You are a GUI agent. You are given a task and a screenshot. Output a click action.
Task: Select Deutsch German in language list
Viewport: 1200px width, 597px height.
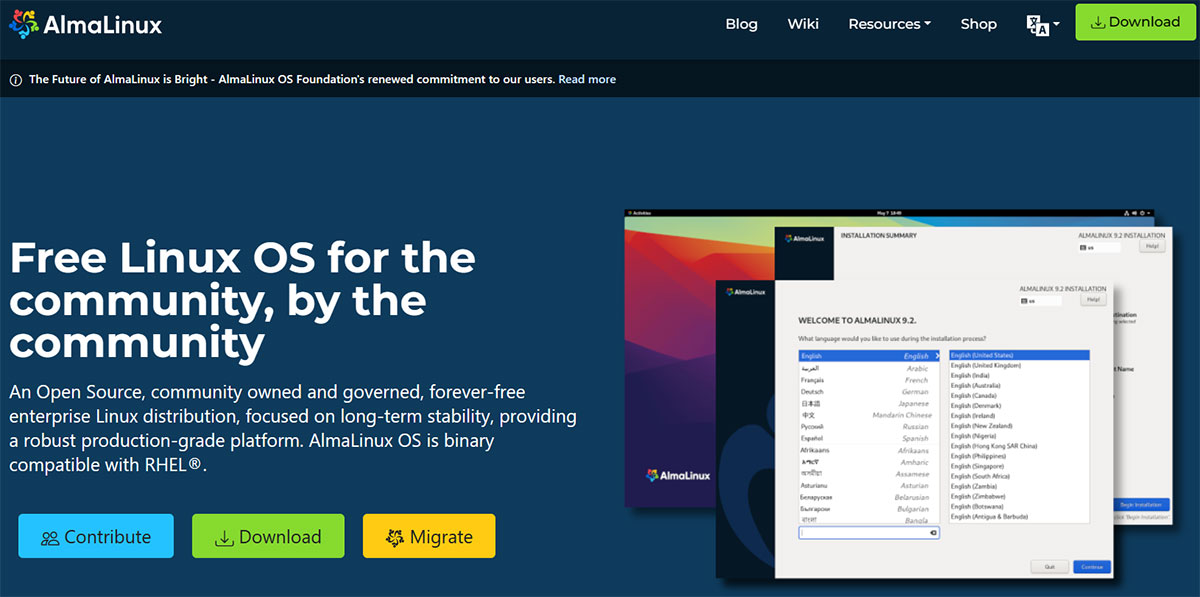[x=869, y=392]
